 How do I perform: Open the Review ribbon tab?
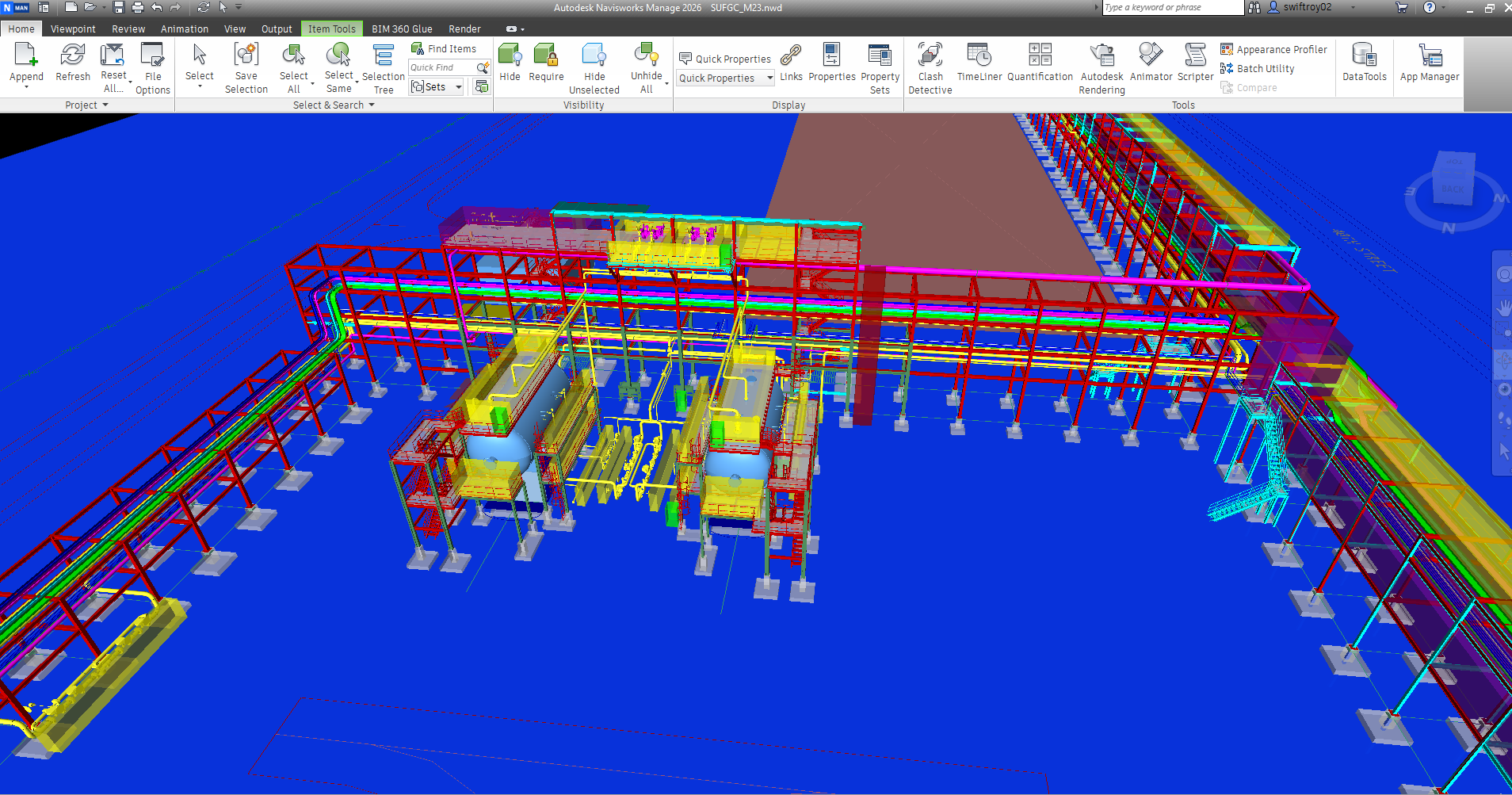tap(128, 29)
